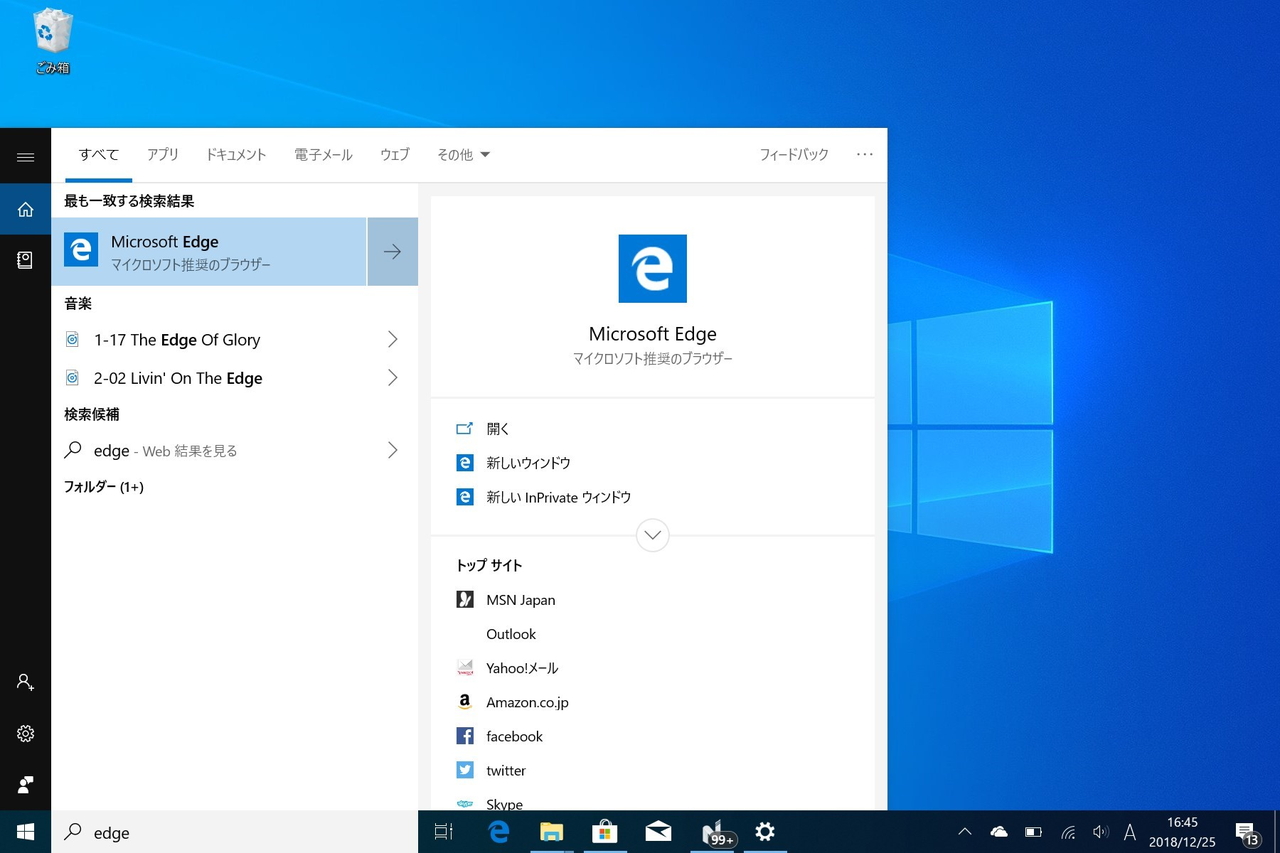Viewport: 1280px width, 853px height.
Task: Click the search box containing edge
Action: (x=234, y=832)
